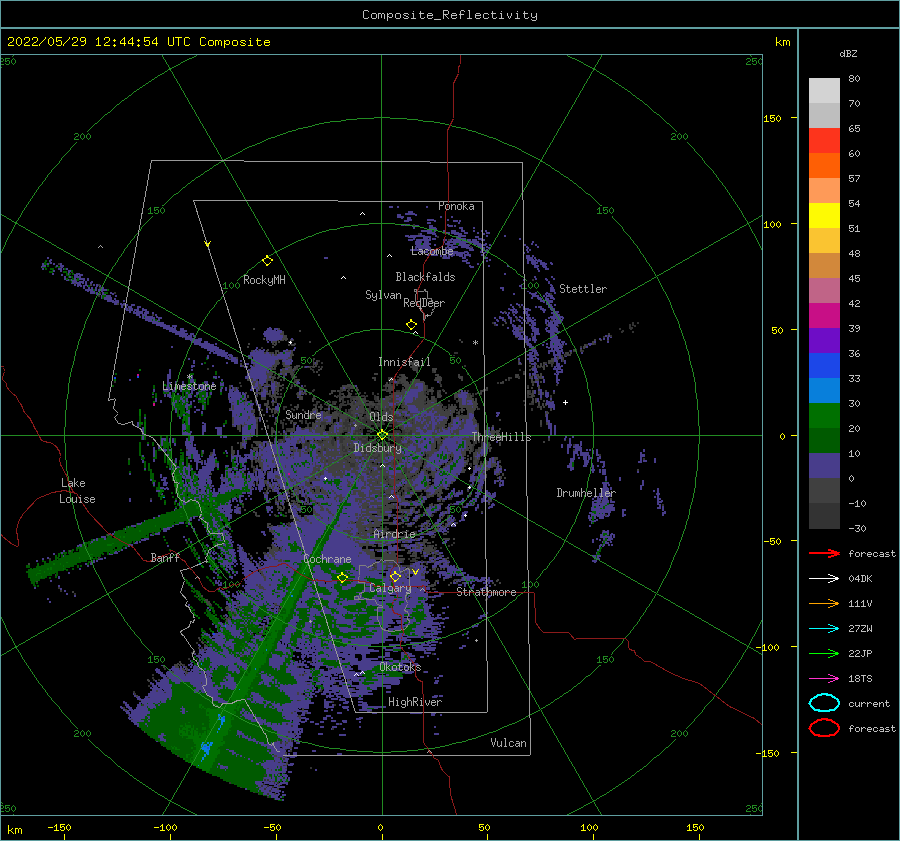Click the white asterisk marker above Limestone

point(189,377)
